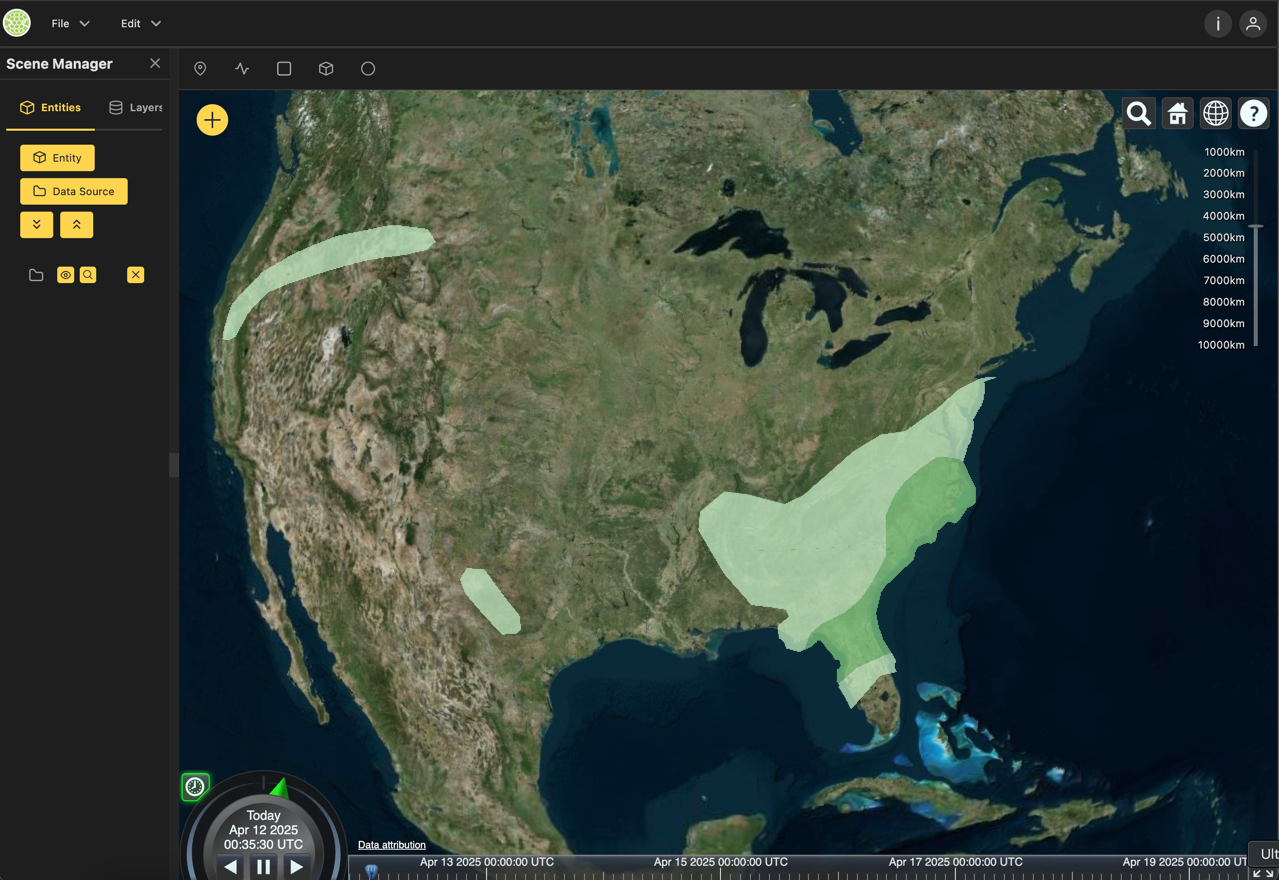Screen dimensions: 1279x880
Task: Open the globe projection picker
Action: tap(1215, 114)
